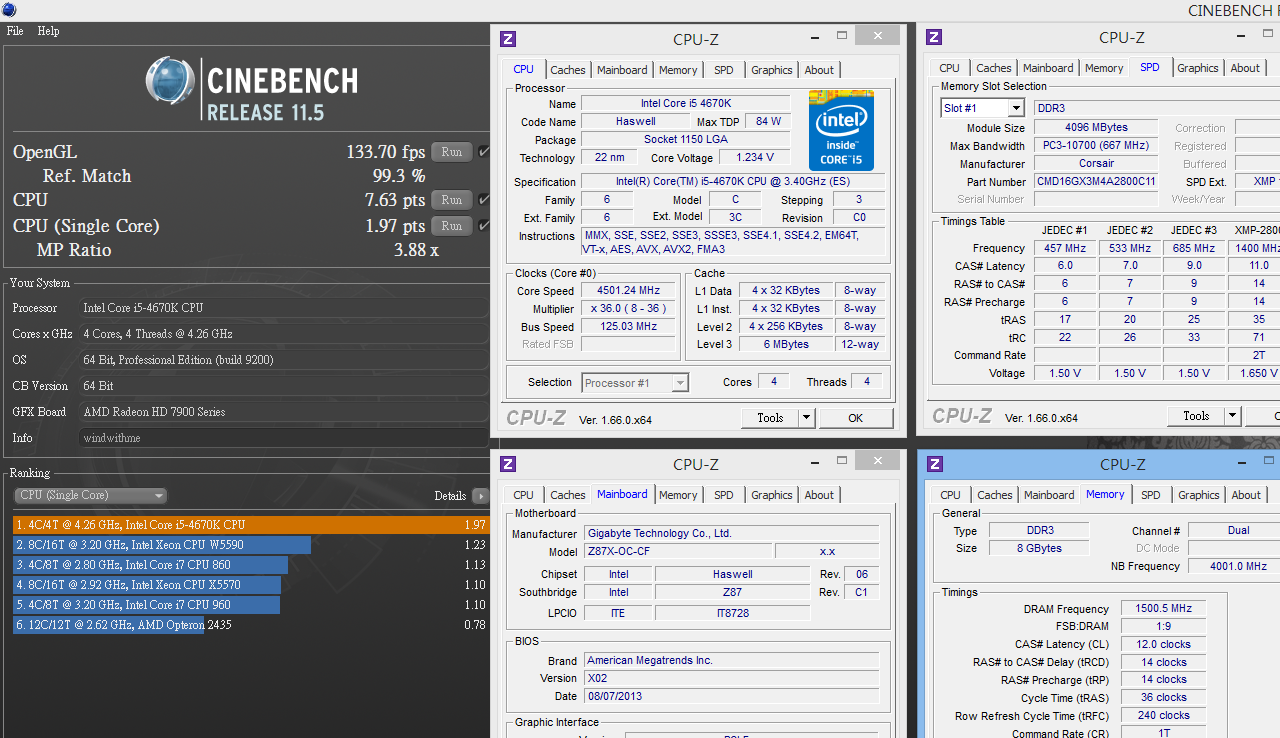
Task: Expand the Tools arrow in the CPU-Z SPD window
Action: [x=1232, y=416]
